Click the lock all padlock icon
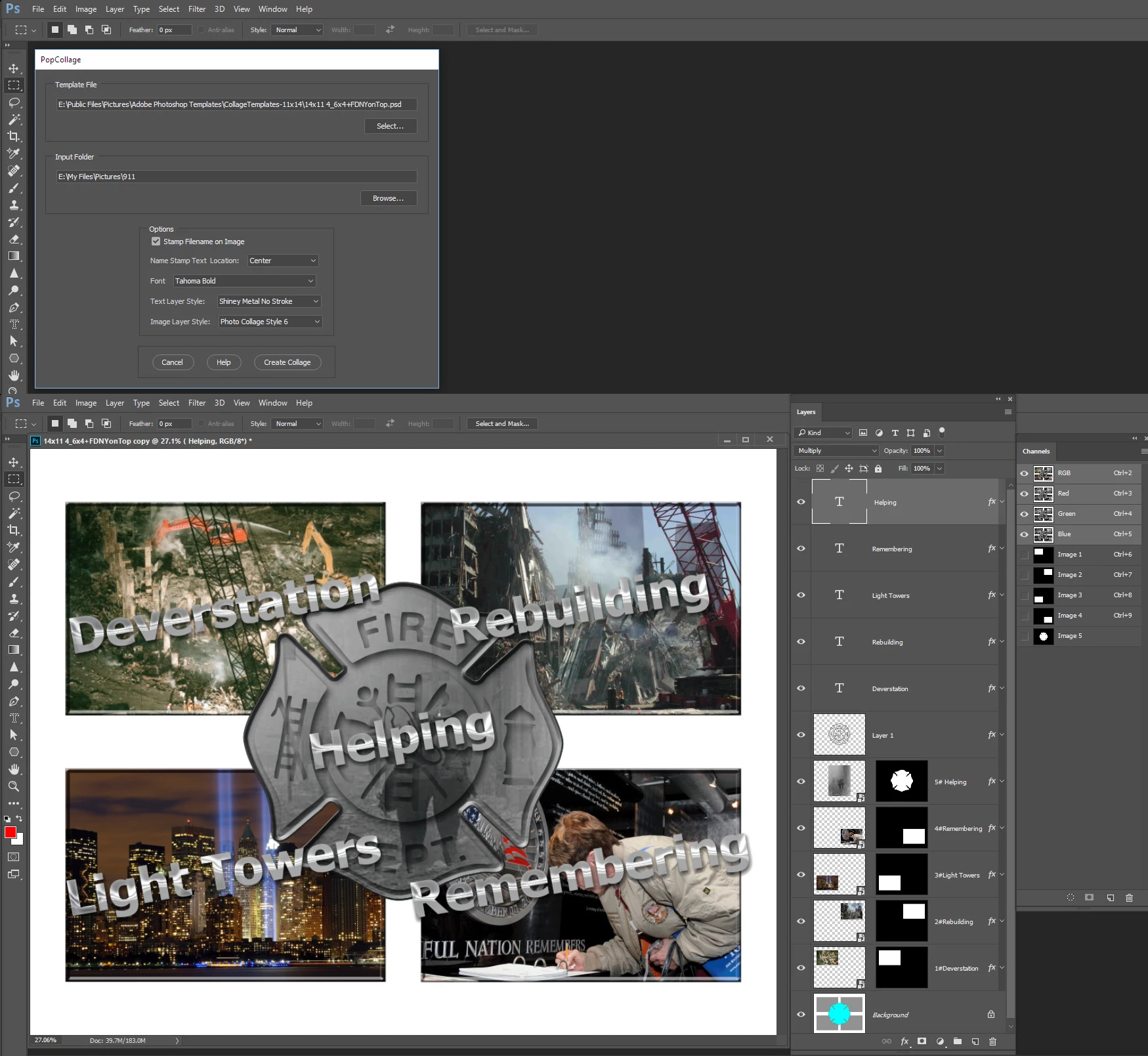Screen dimensions: 1148x1056 pyautogui.click(x=878, y=469)
